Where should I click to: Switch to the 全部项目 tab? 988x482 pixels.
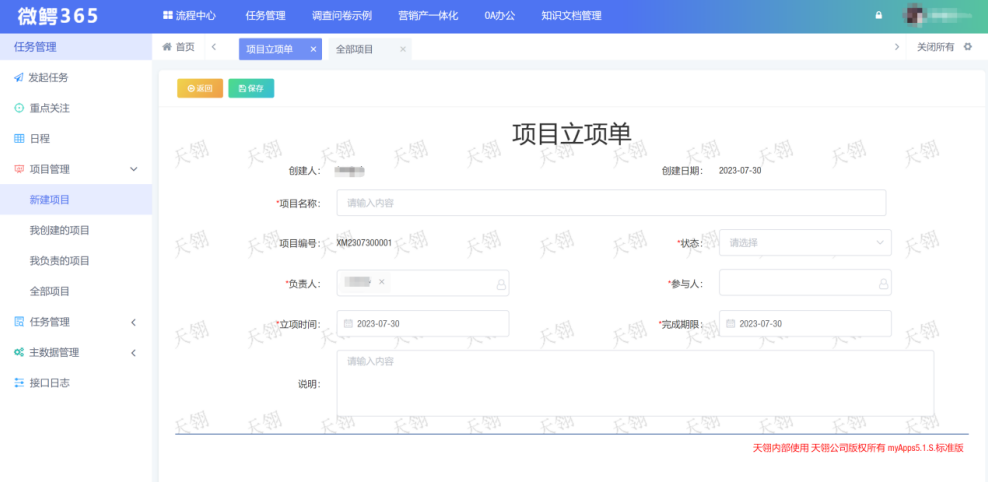click(355, 49)
